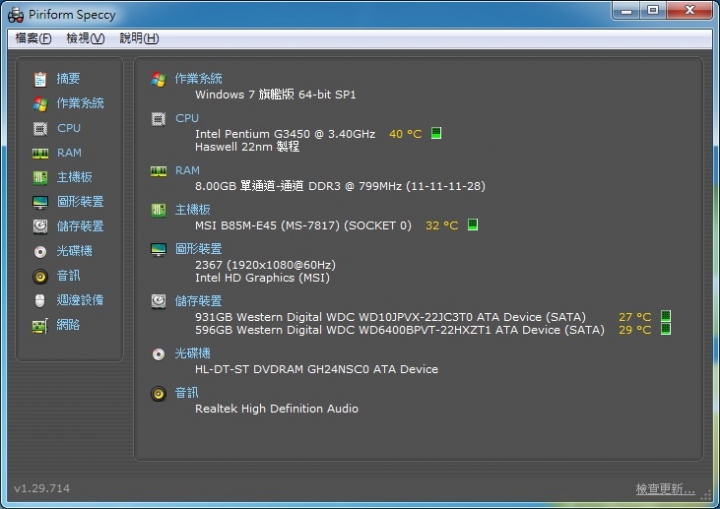Click the 主機板 board icon in sidebar
This screenshot has width=720, height=509.
pyautogui.click(x=40, y=177)
